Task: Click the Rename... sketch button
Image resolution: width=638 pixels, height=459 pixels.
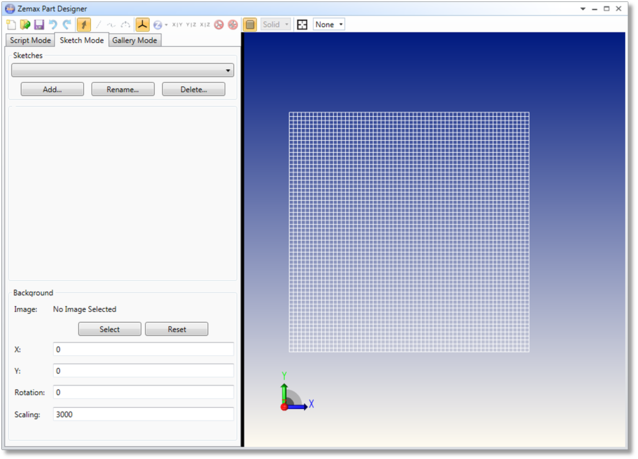Action: pos(123,89)
